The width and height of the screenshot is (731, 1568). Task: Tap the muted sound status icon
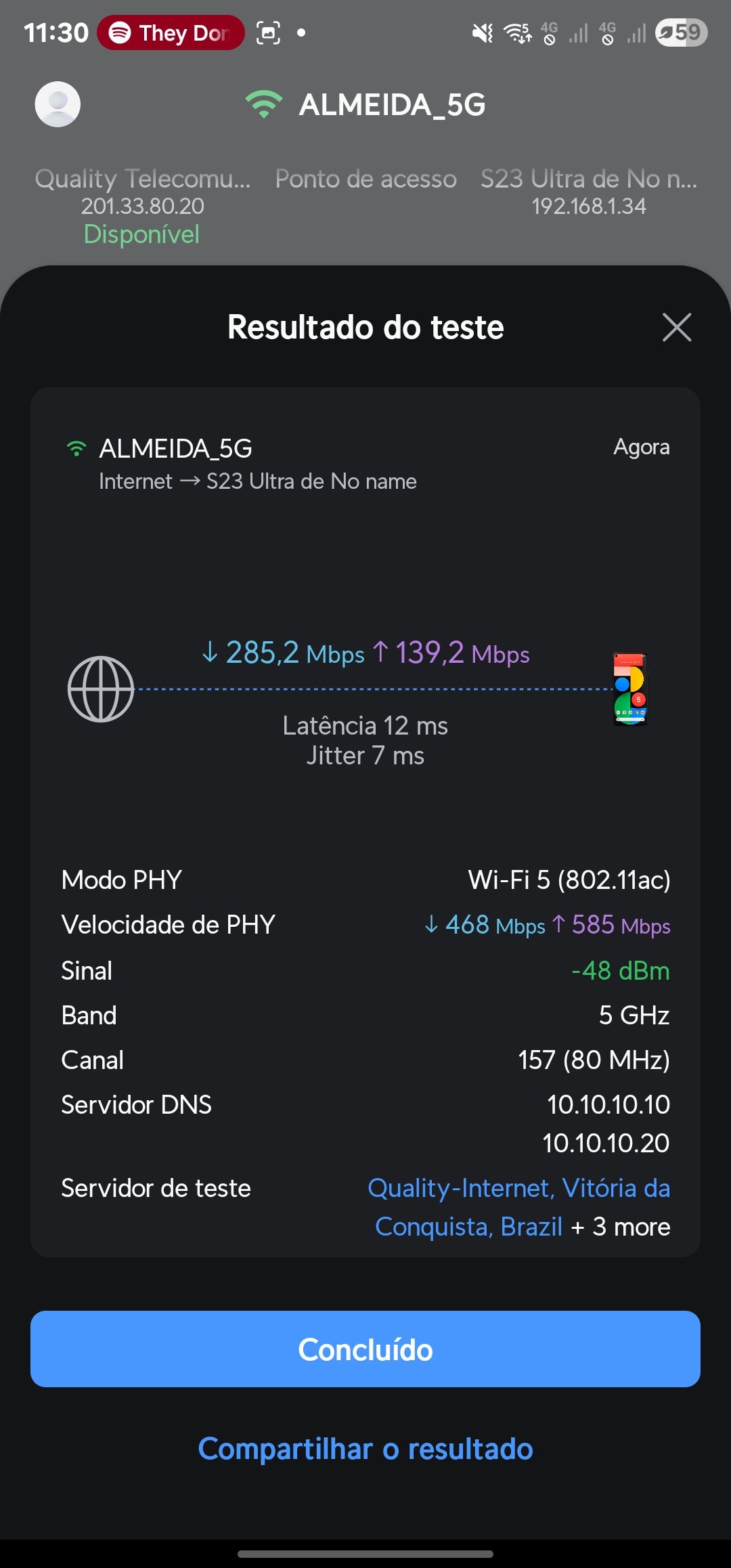pyautogui.click(x=483, y=32)
